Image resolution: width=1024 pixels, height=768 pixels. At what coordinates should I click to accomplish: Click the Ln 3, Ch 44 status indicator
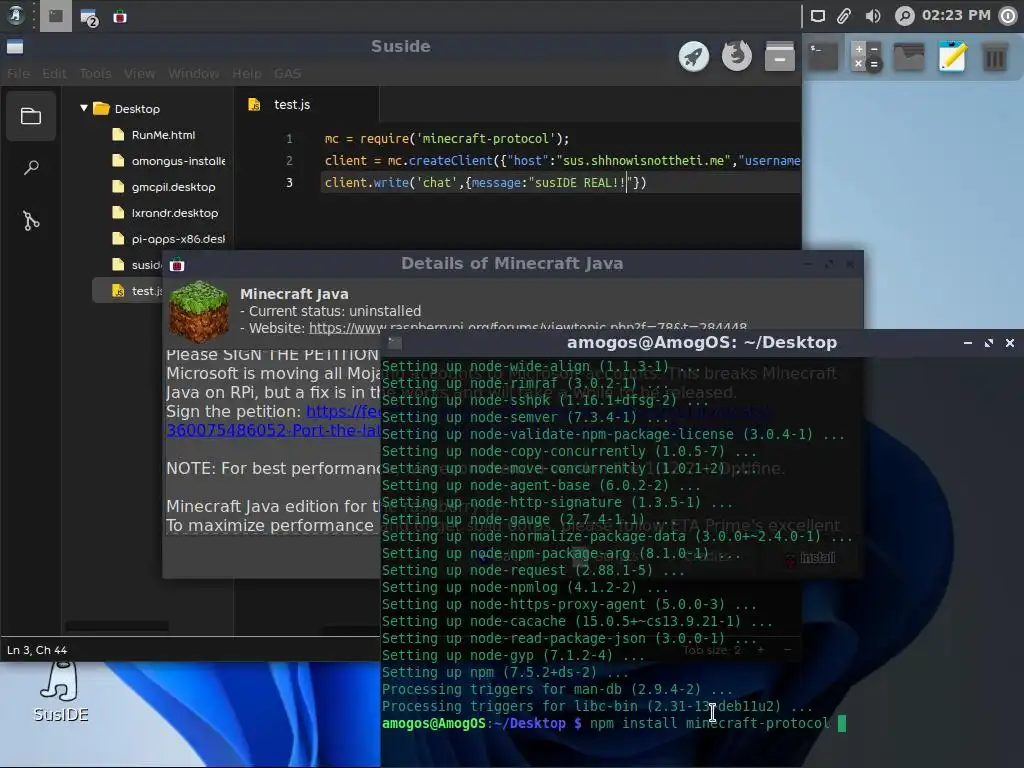(37, 650)
